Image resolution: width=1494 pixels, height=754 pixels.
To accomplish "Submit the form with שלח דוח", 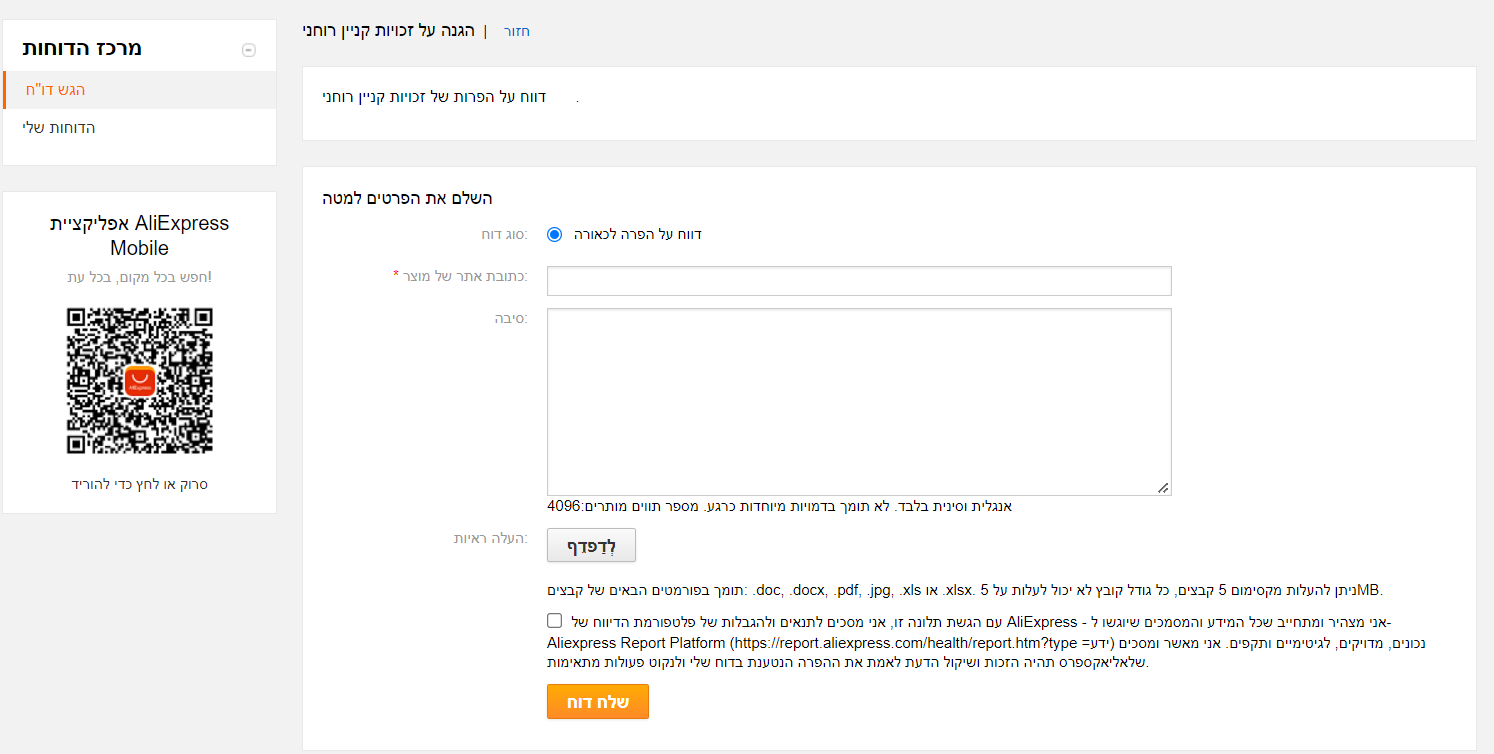I will 597,702.
